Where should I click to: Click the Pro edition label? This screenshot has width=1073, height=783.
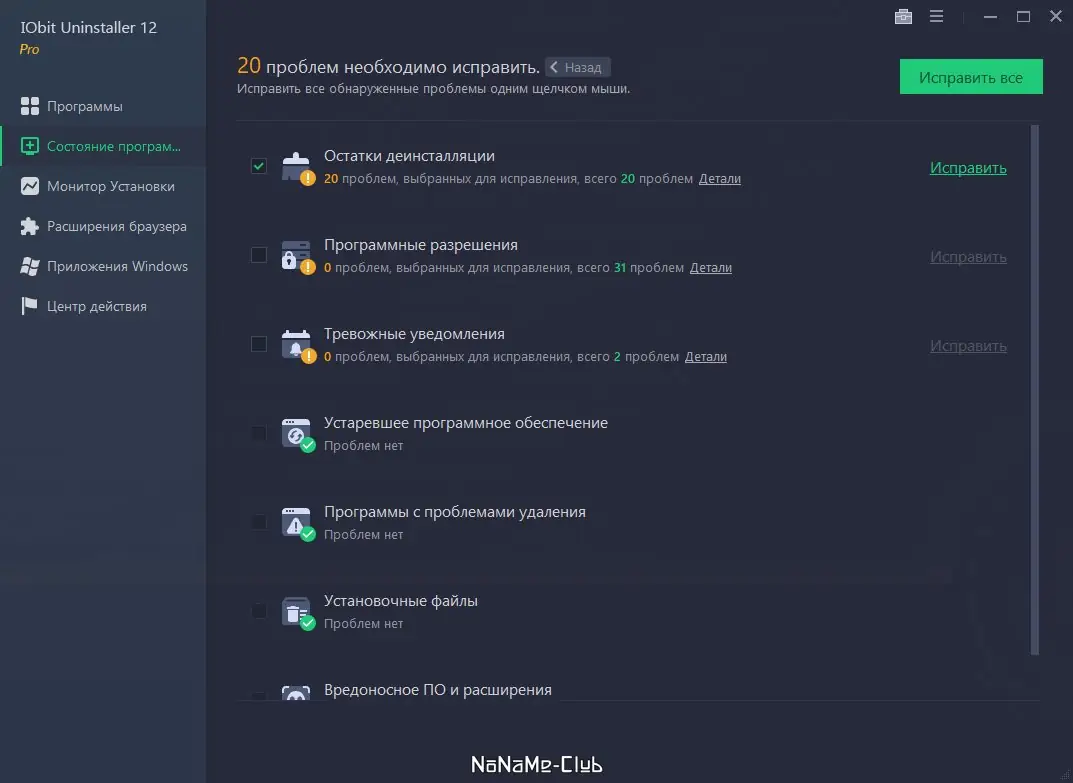29,49
